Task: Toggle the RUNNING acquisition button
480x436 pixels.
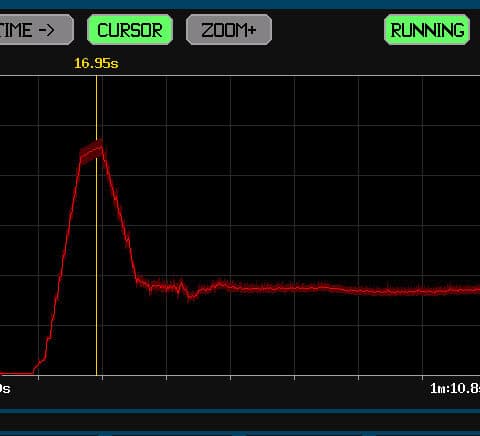Action: (x=427, y=30)
